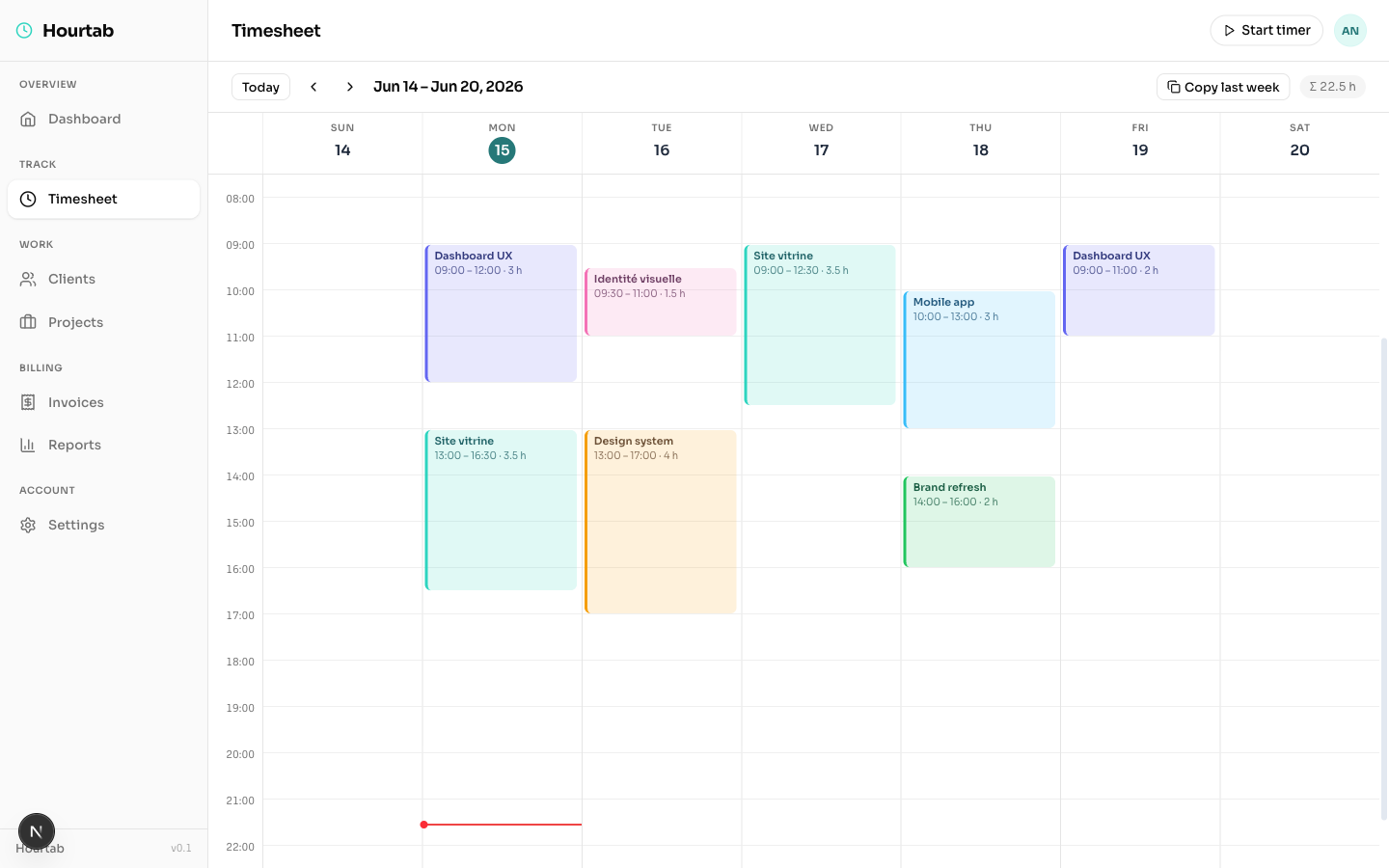Image resolution: width=1389 pixels, height=868 pixels.
Task: Open Monday Site vitrine 13:00–16:30 entry
Action: click(x=501, y=510)
